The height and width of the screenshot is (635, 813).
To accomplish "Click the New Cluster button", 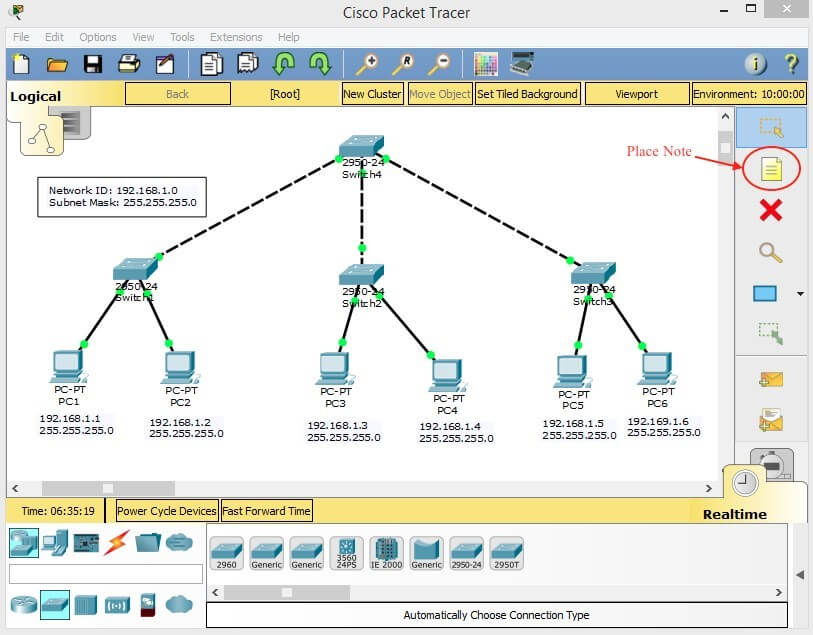I will [x=372, y=94].
